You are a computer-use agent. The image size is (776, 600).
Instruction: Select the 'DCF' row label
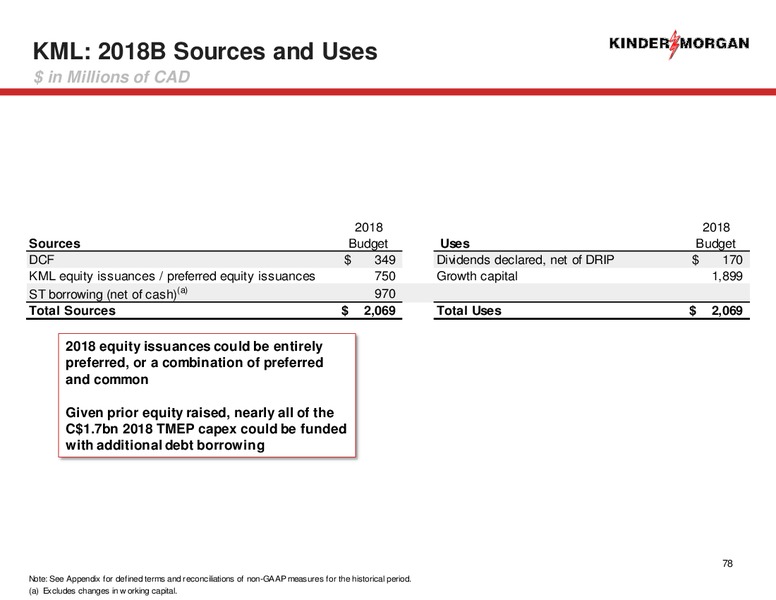pos(42,260)
